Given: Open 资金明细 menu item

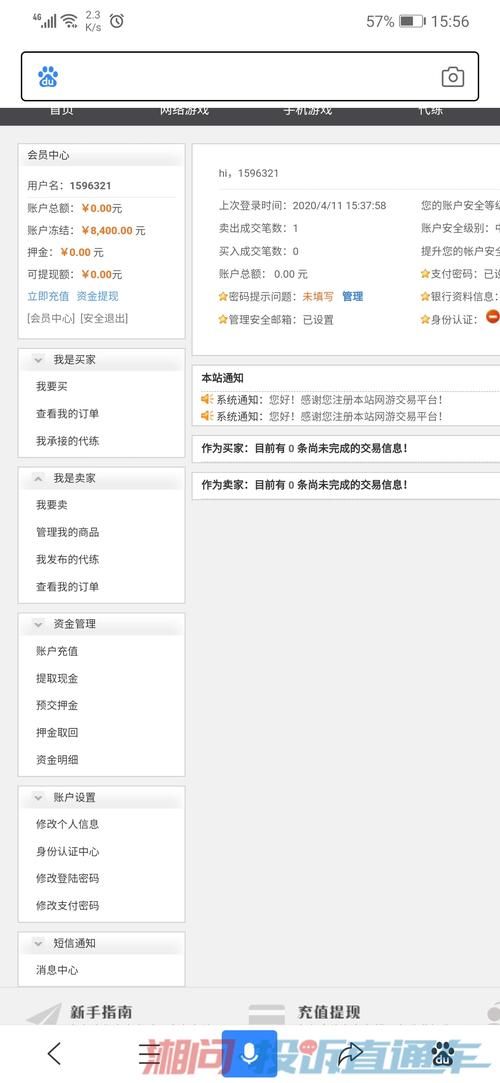Looking at the screenshot, I should 57,760.
